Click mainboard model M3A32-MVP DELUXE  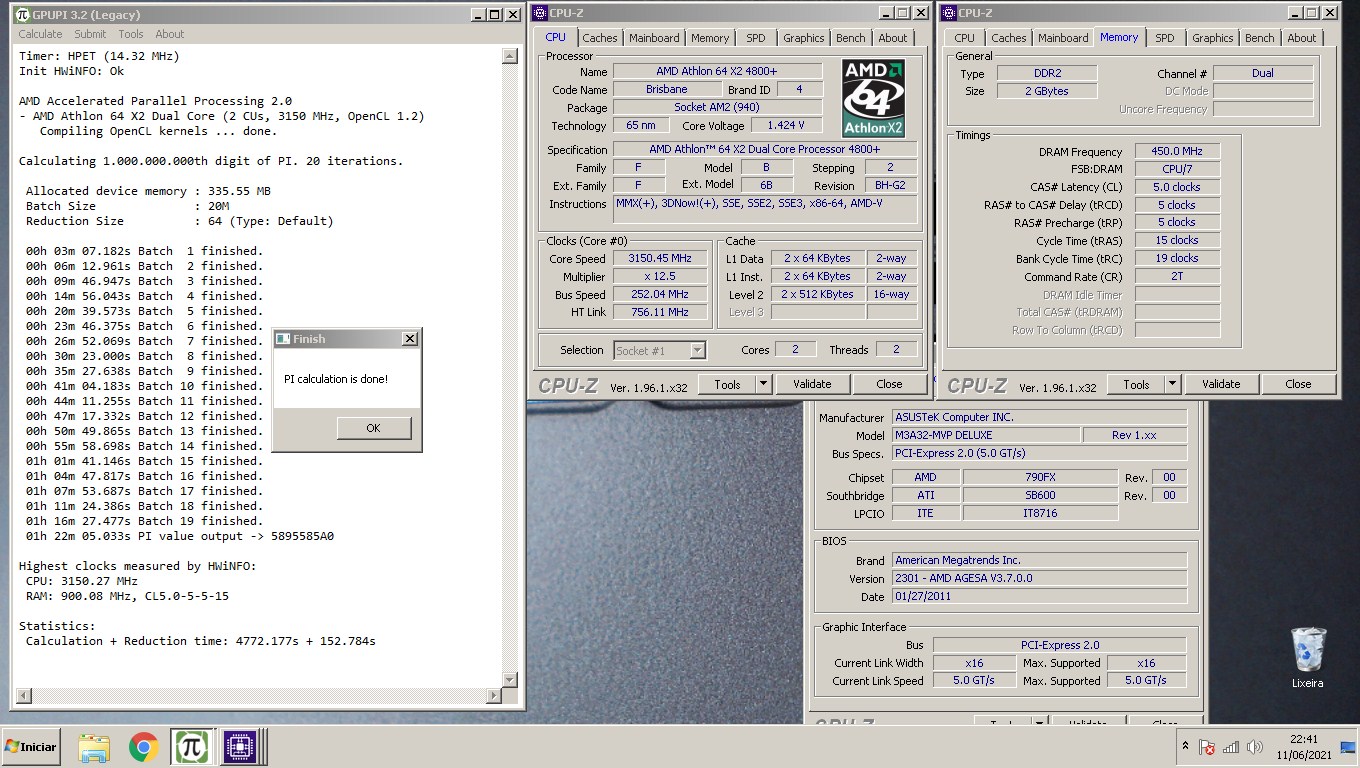(985, 435)
